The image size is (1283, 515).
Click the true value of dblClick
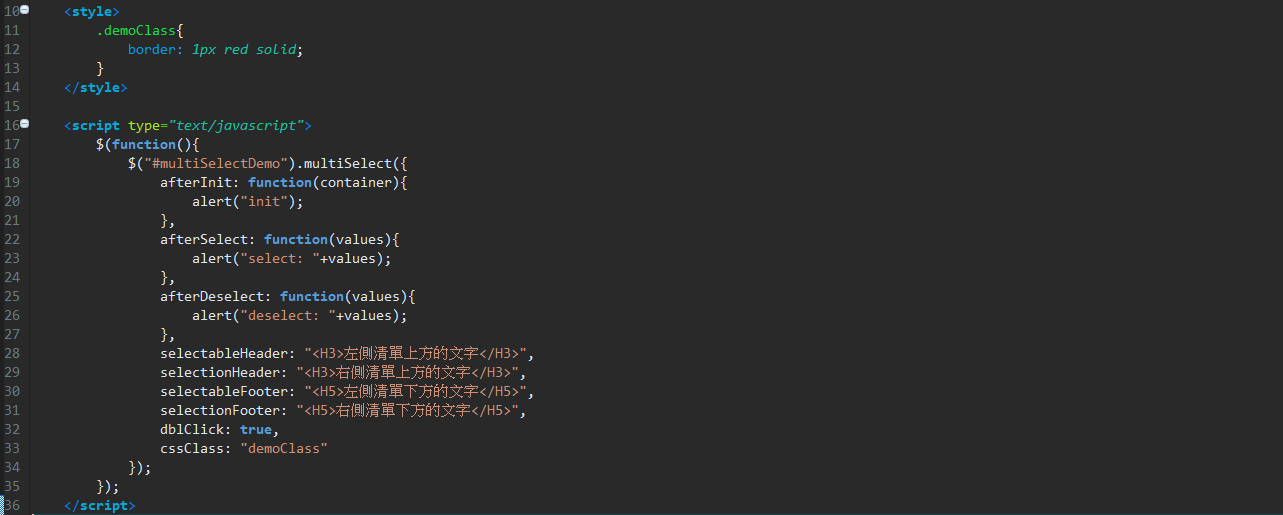(256, 429)
